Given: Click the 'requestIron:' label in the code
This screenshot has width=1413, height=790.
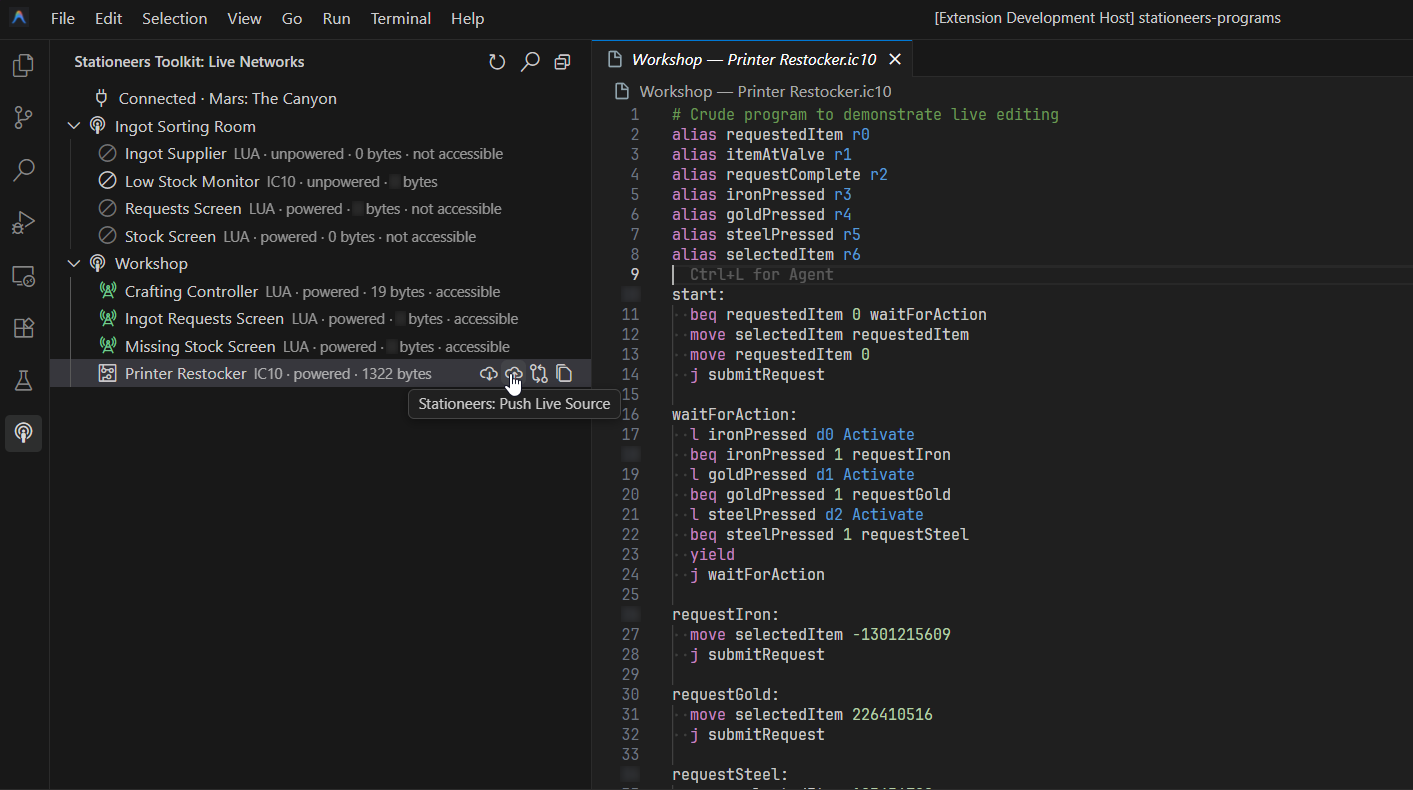Looking at the screenshot, I should [725, 614].
